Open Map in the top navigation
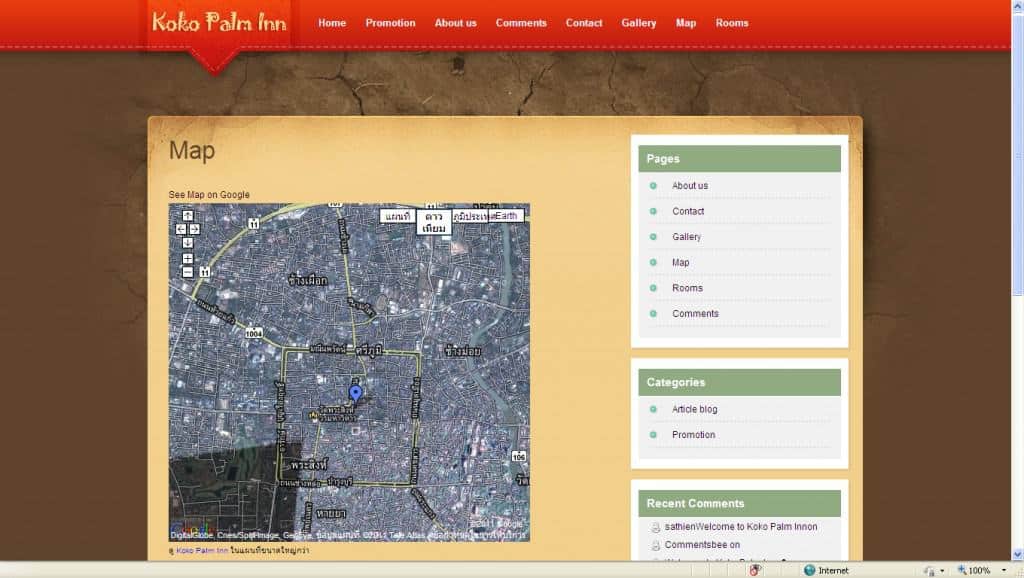Image resolution: width=1024 pixels, height=578 pixels. 686,23
